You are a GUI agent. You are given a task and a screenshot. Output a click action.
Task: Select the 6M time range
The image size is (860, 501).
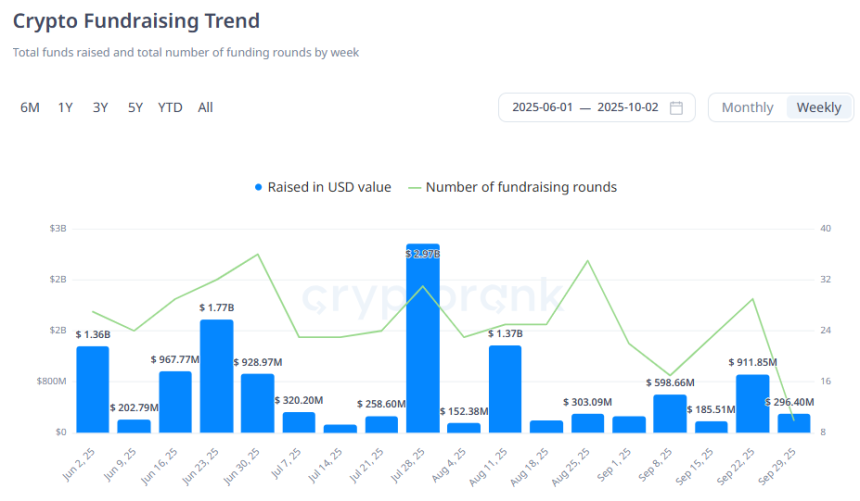30,108
